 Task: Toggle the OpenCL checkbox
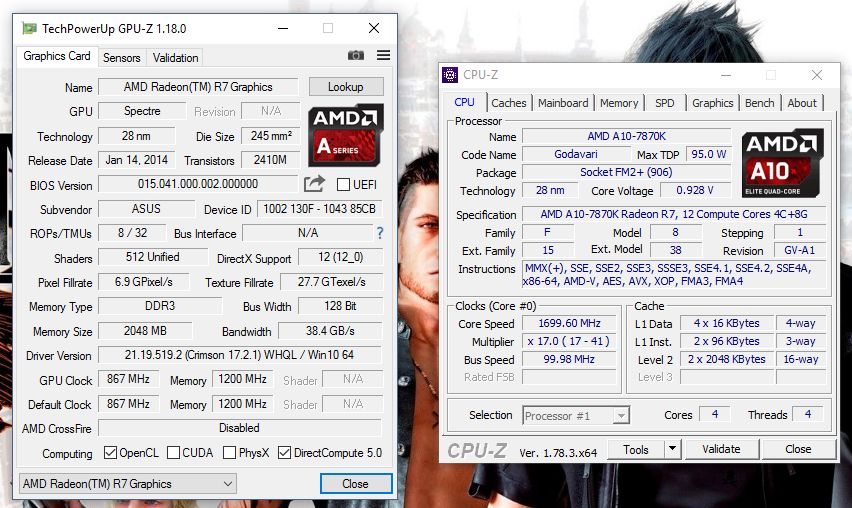(110, 453)
